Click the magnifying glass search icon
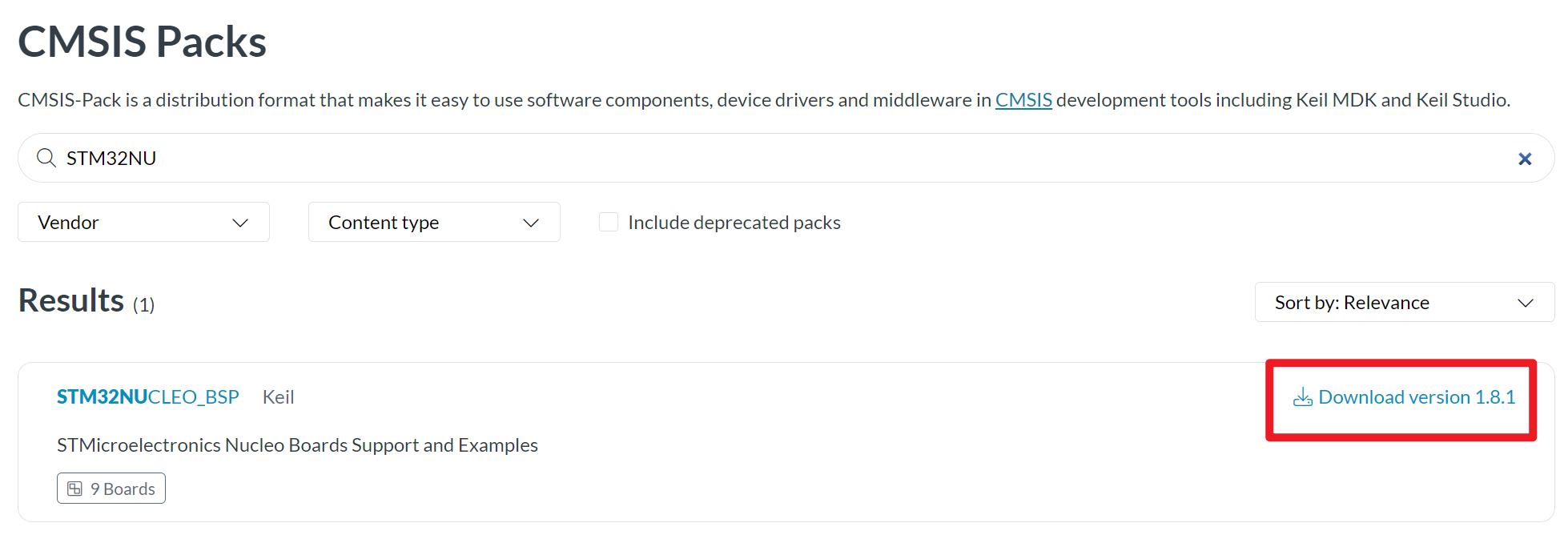 (x=46, y=158)
